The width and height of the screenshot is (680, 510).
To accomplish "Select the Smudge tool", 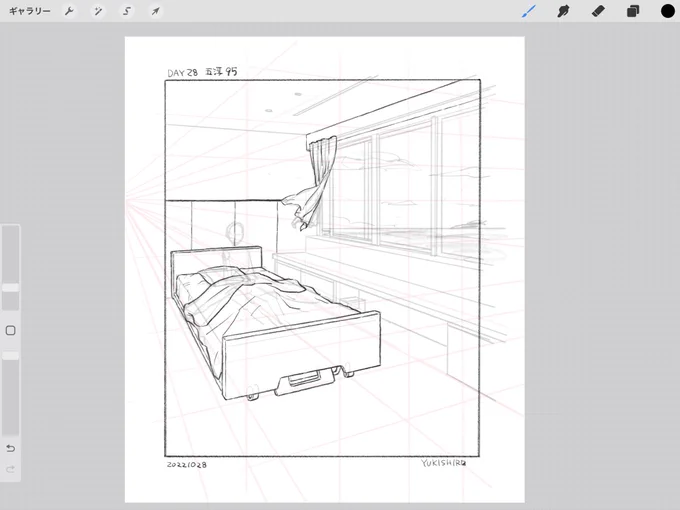I will [563, 11].
